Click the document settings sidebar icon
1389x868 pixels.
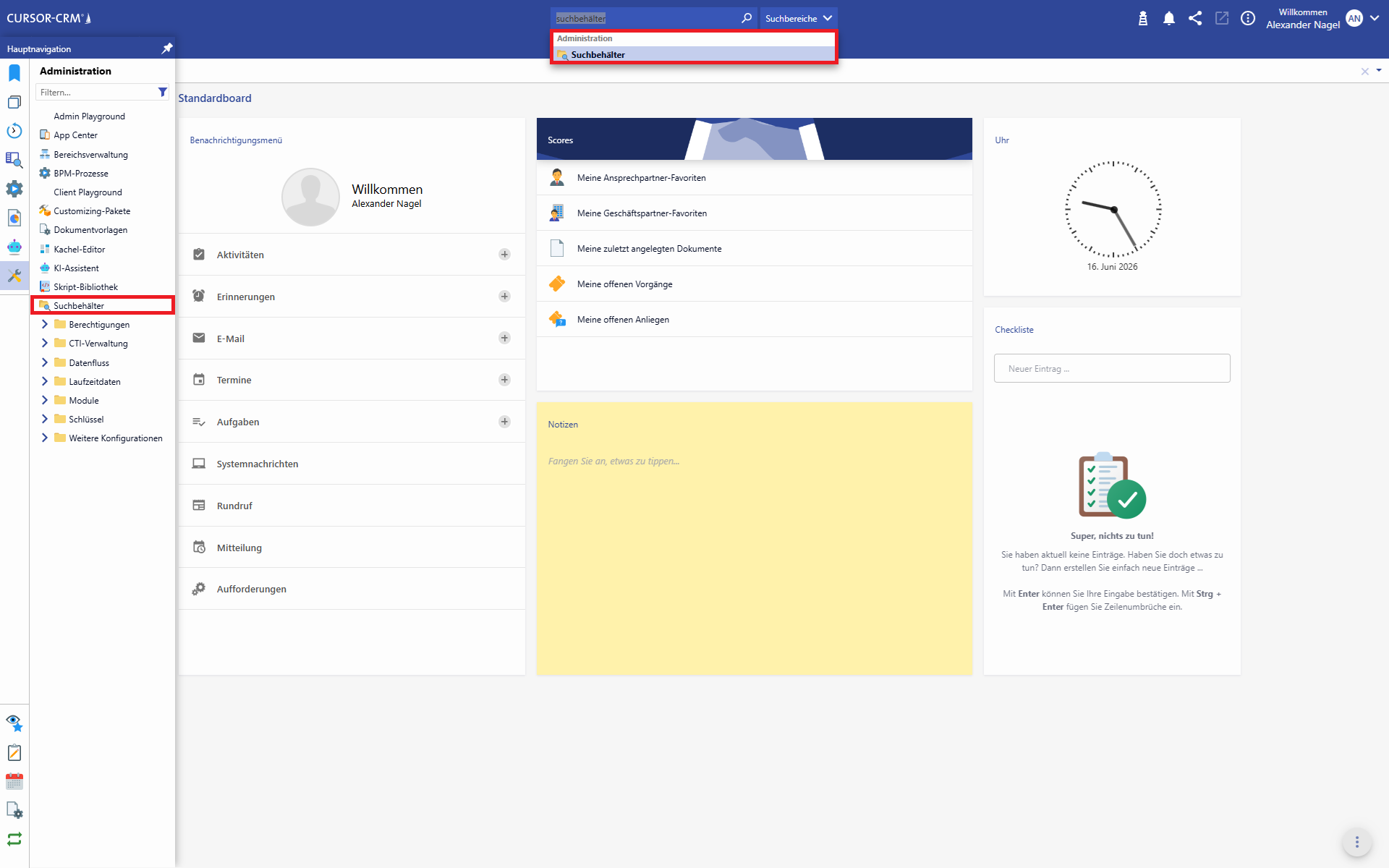pos(14,810)
